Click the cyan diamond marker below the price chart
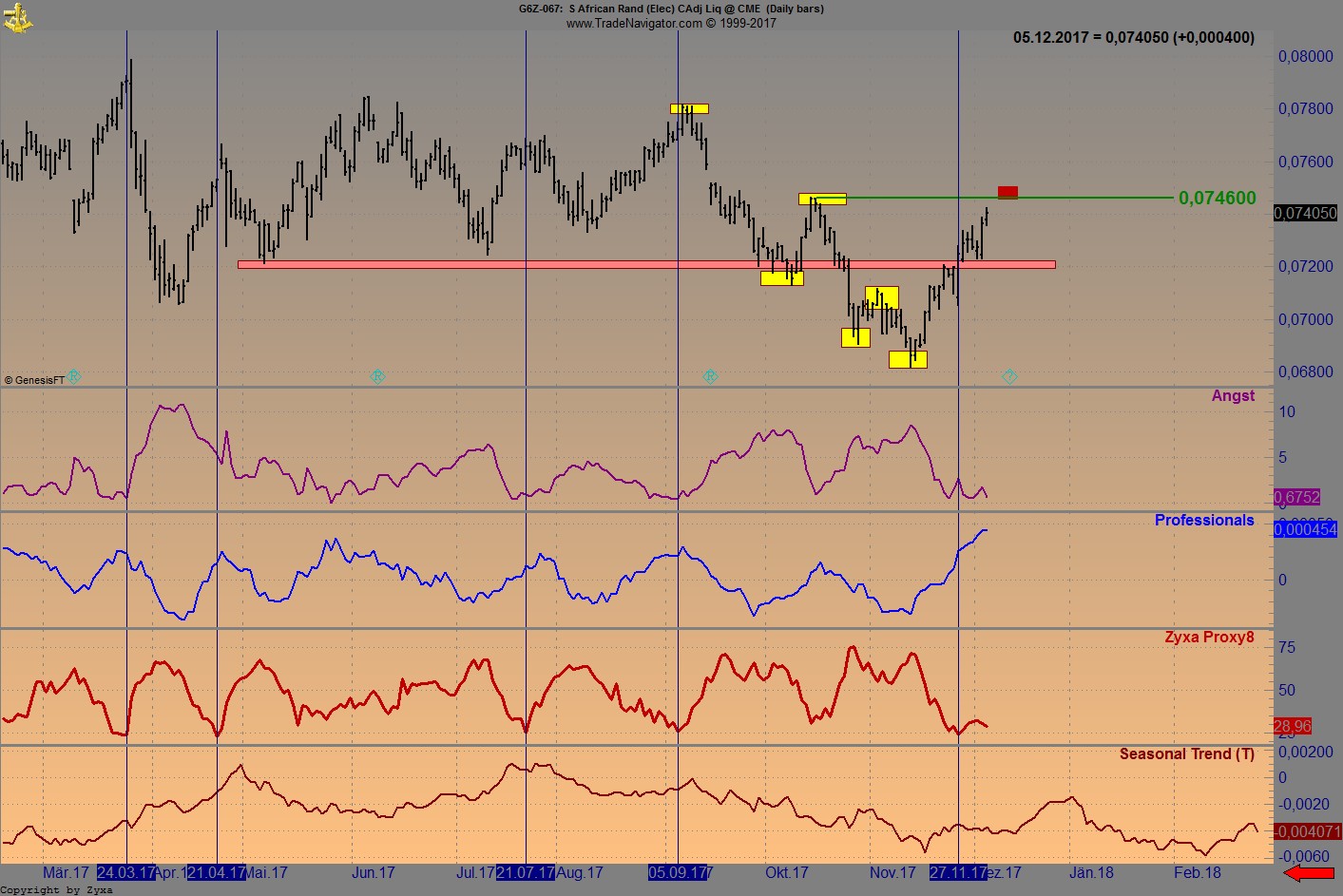Viewport: 1343px width, 896px height. 1009,377
